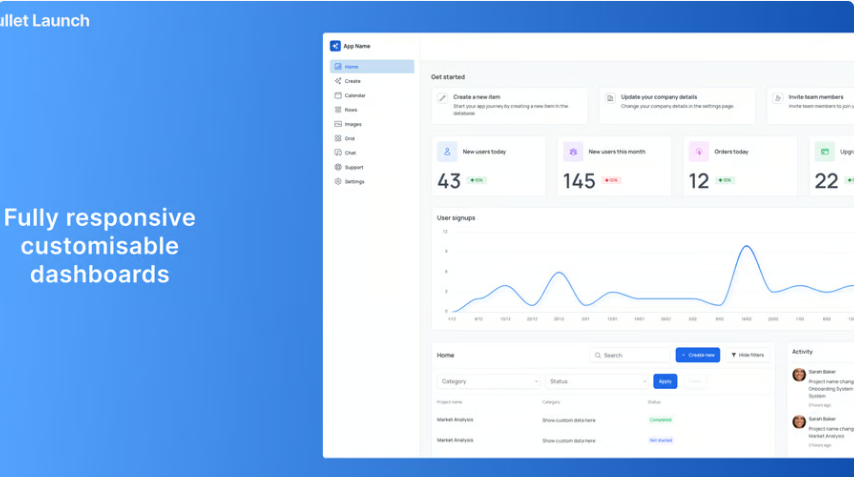854x477 pixels.
Task: Click the blue Apply filter button
Action: point(665,381)
